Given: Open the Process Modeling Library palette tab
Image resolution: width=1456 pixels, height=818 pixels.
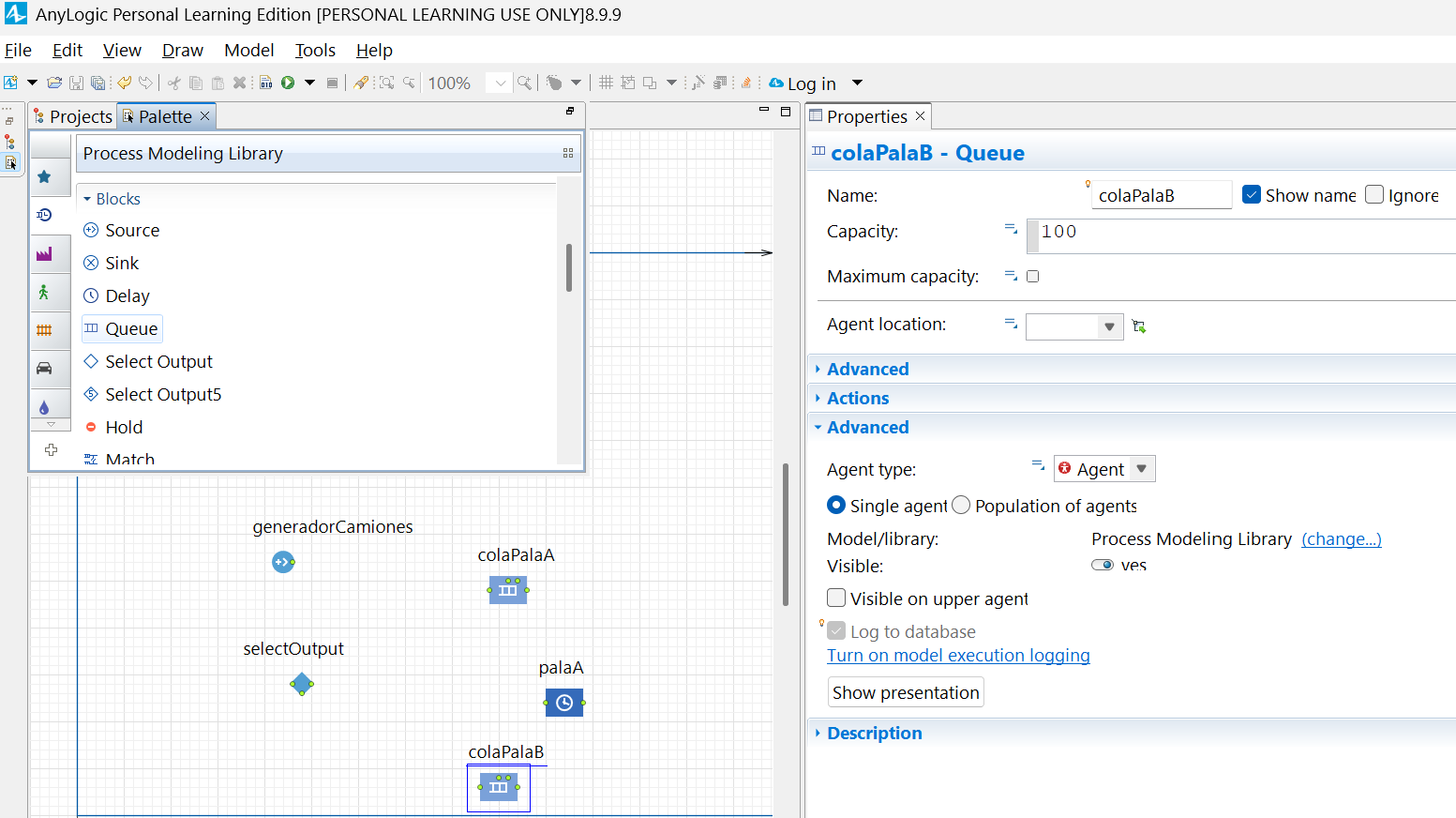Looking at the screenshot, I should click(44, 215).
